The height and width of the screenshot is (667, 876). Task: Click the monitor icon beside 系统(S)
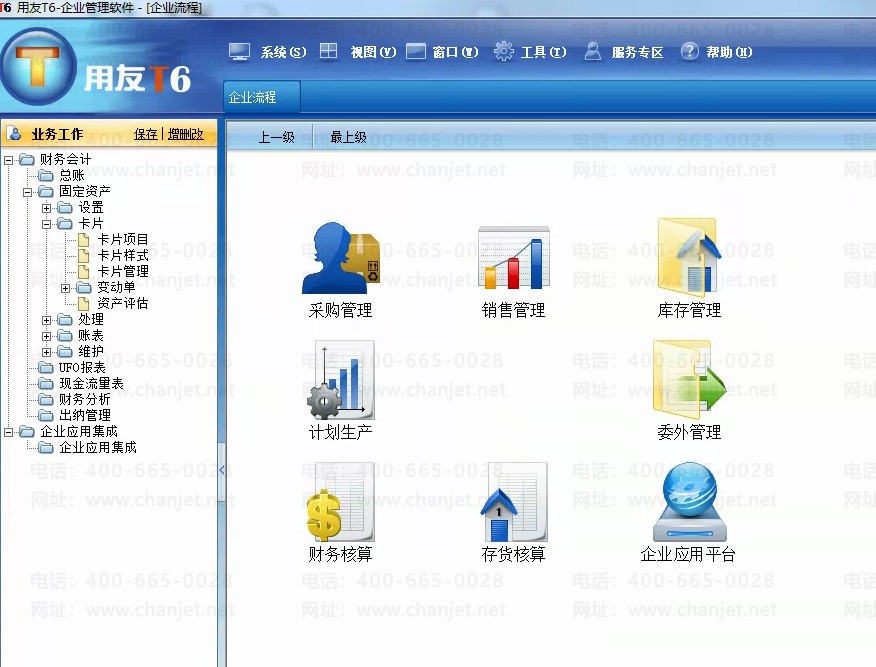[239, 52]
